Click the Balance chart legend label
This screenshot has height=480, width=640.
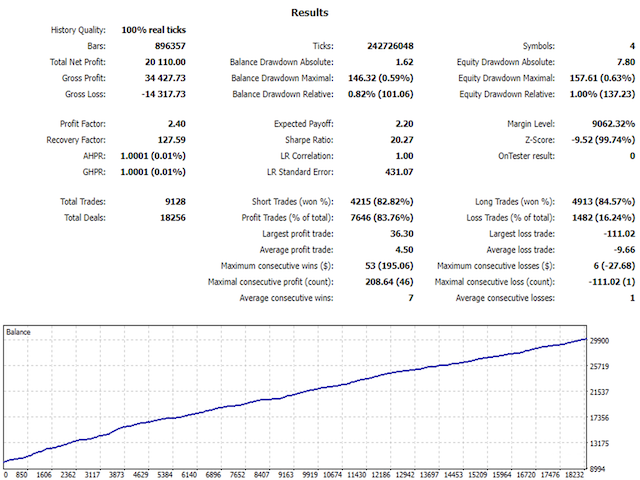(x=18, y=332)
